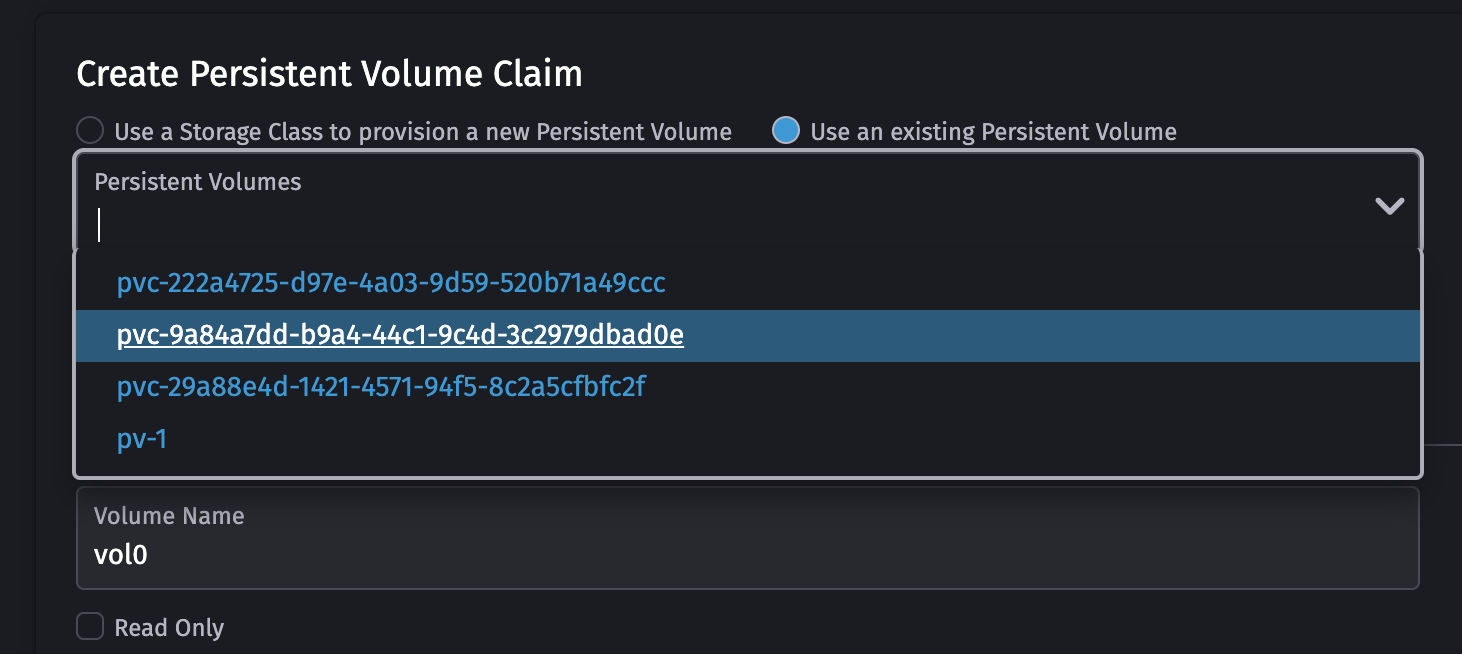Collapse the Persistent Volumes dropdown via its chevron

1390,207
